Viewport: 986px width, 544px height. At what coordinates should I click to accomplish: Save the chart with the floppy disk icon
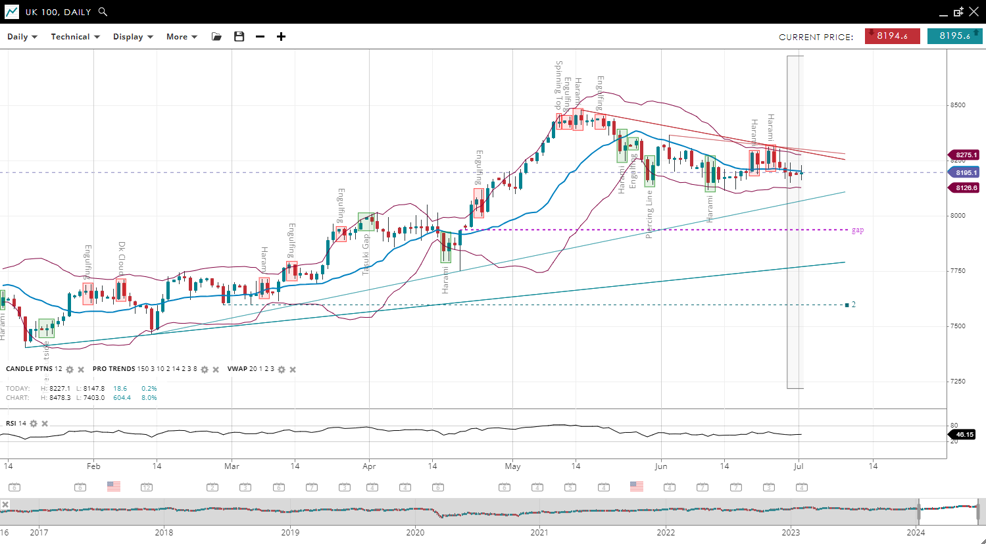coord(239,37)
